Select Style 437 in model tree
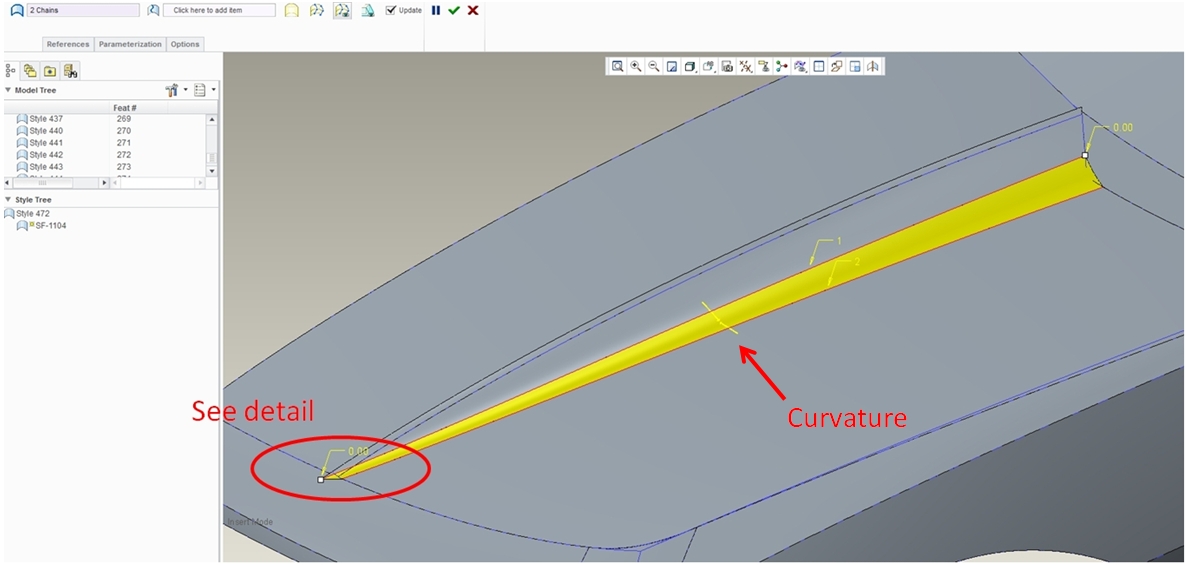Screen dimensions: 1187x565 pyautogui.click(x=39, y=119)
